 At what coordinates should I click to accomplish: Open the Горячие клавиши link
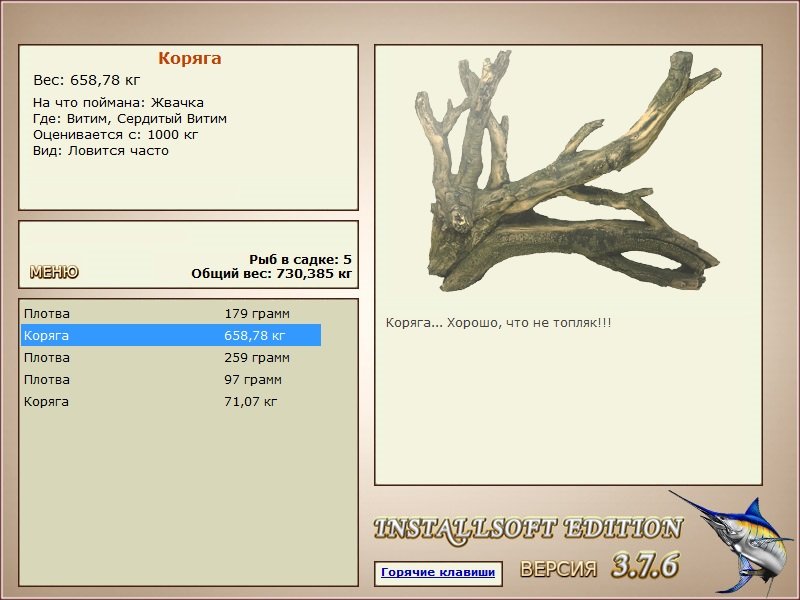pyautogui.click(x=438, y=572)
